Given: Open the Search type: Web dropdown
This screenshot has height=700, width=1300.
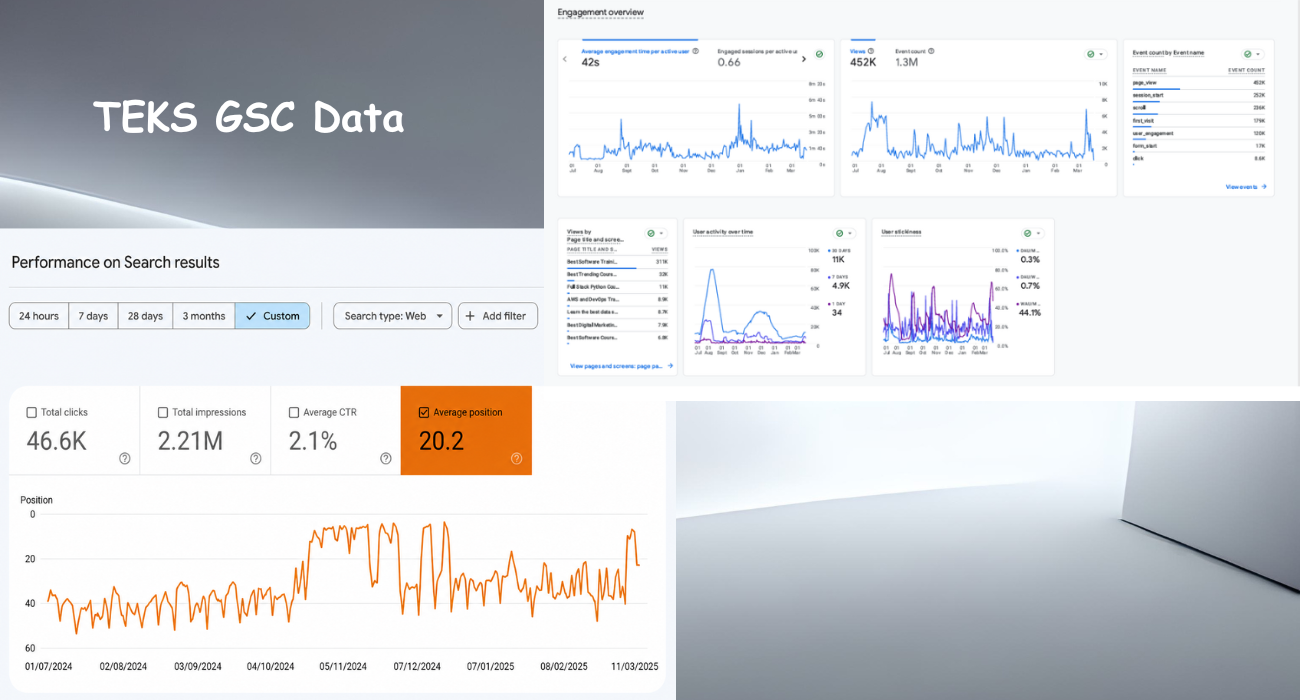Looking at the screenshot, I should pos(392,316).
